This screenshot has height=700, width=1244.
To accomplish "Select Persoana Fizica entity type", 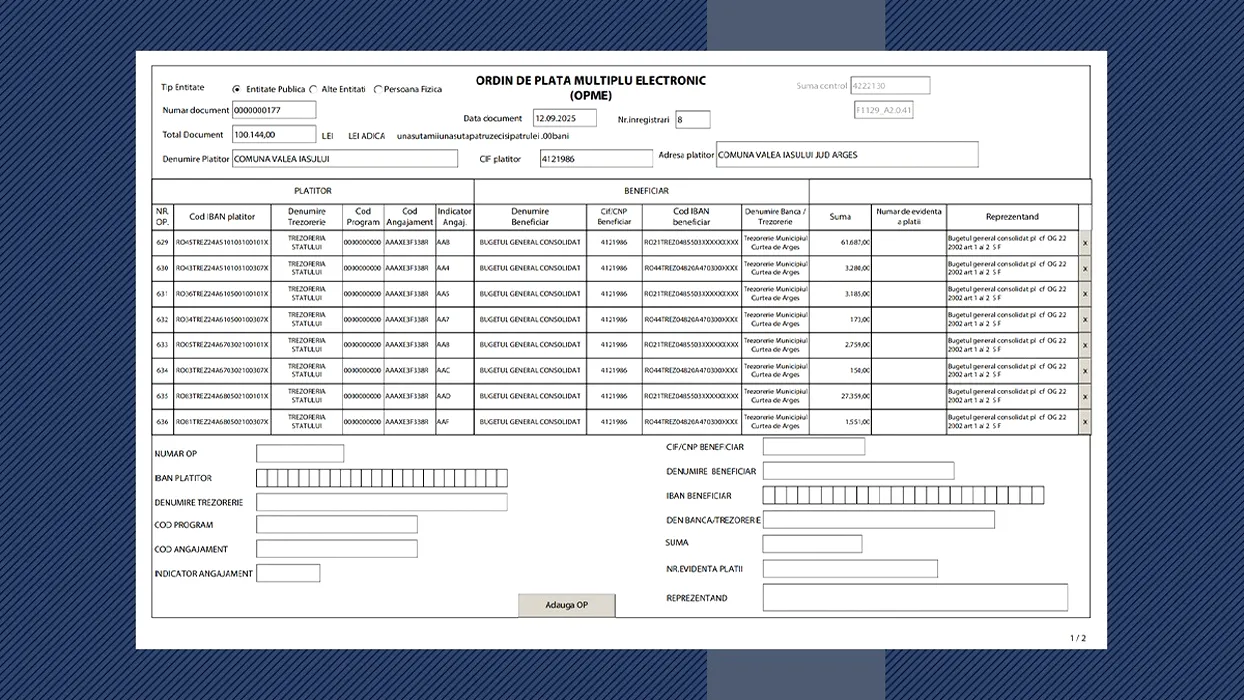I will 378,89.
